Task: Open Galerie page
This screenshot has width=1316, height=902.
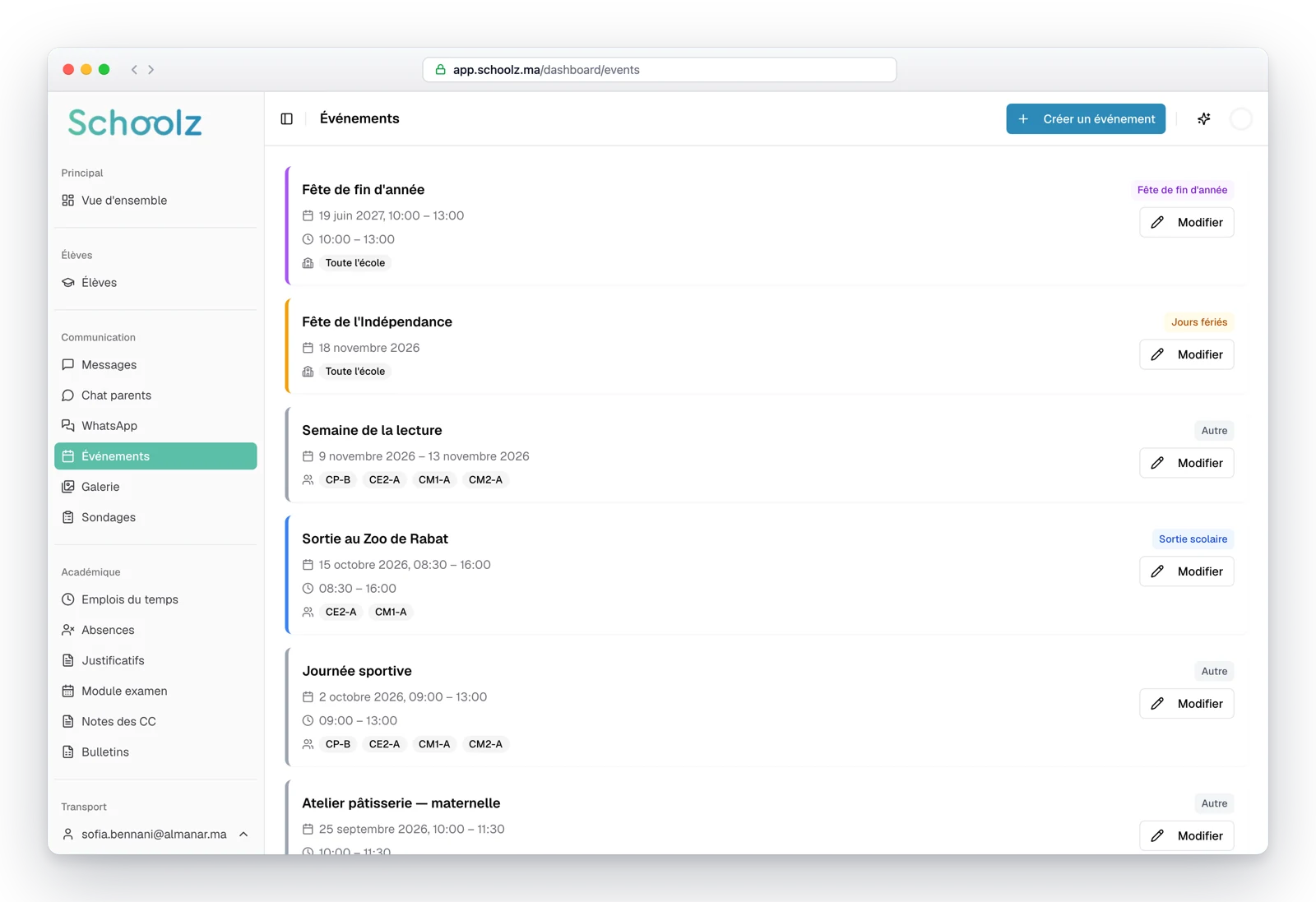Action: (x=155, y=487)
